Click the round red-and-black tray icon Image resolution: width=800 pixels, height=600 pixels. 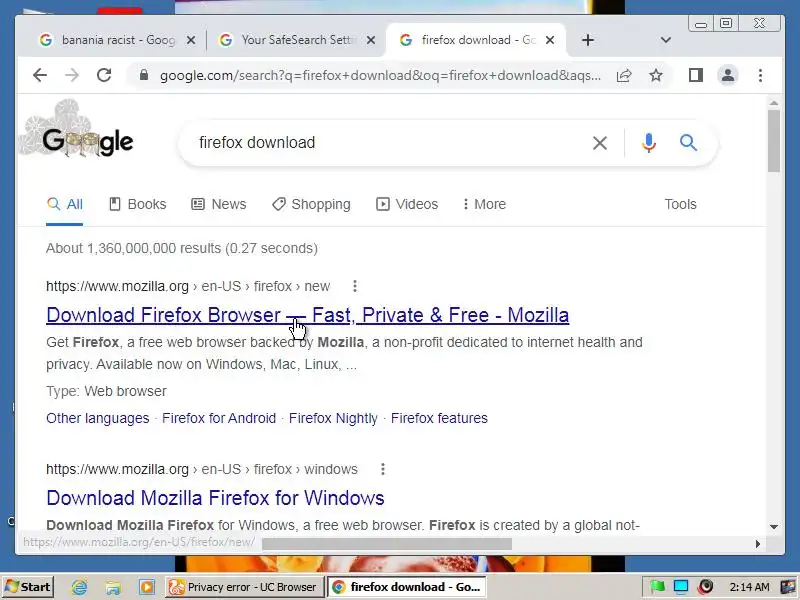[x=706, y=587]
